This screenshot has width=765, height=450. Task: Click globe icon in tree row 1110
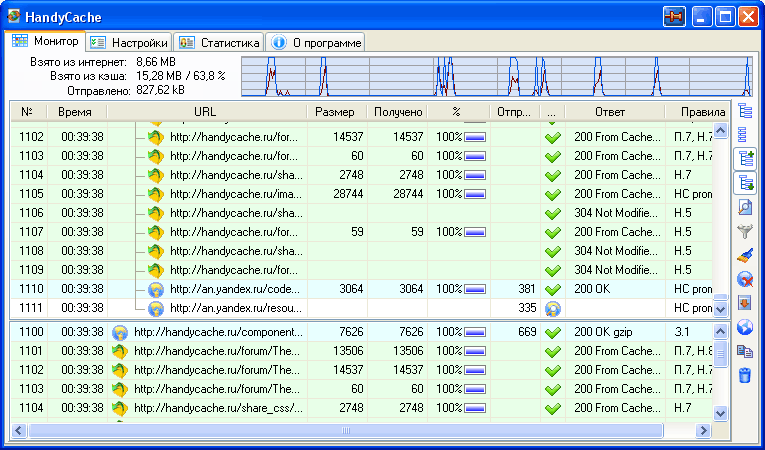pos(155,289)
